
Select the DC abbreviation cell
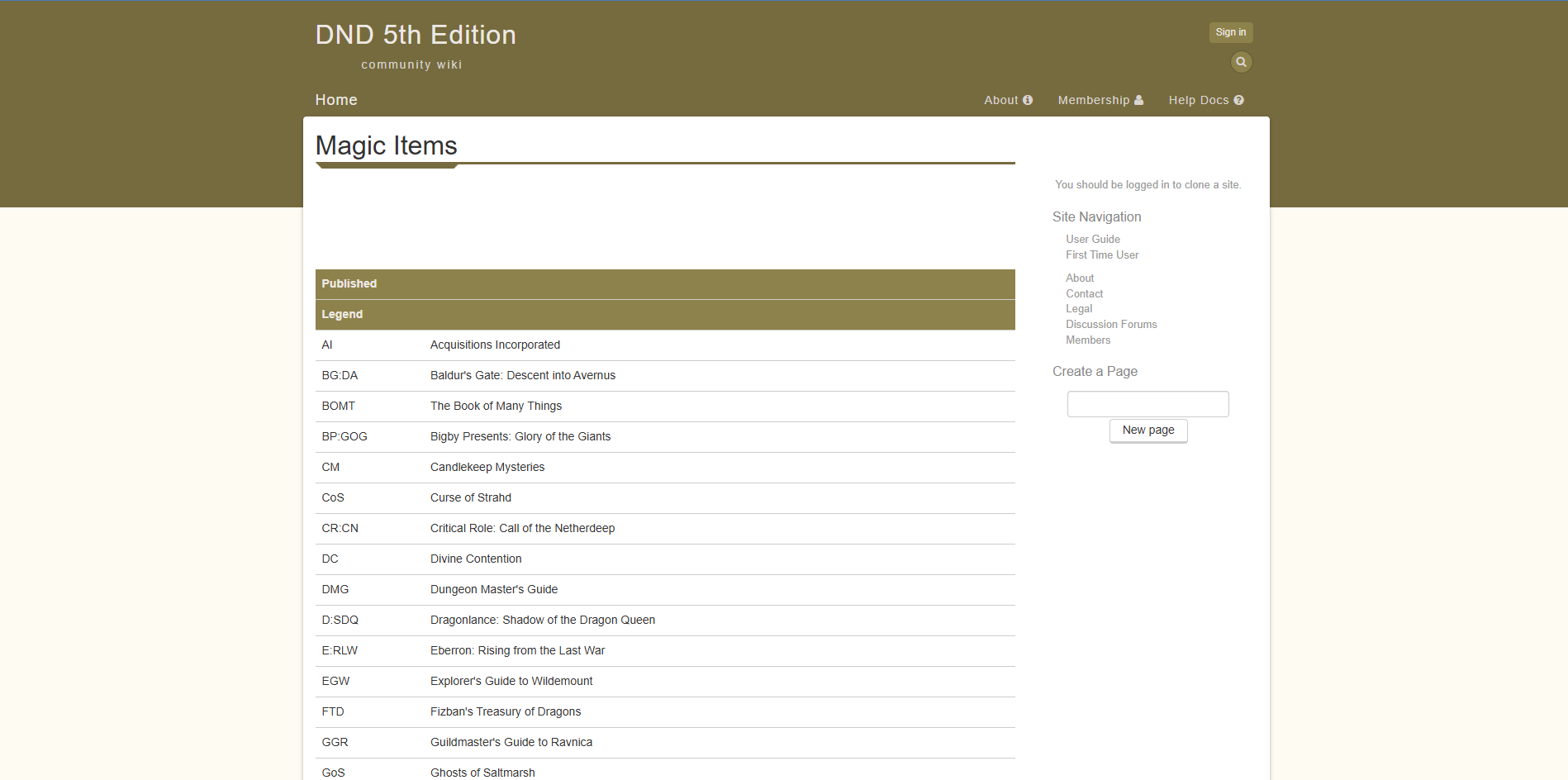click(x=369, y=559)
